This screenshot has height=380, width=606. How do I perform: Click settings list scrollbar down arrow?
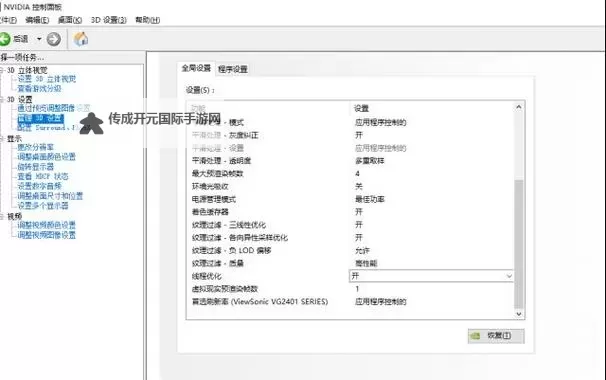pos(519,314)
